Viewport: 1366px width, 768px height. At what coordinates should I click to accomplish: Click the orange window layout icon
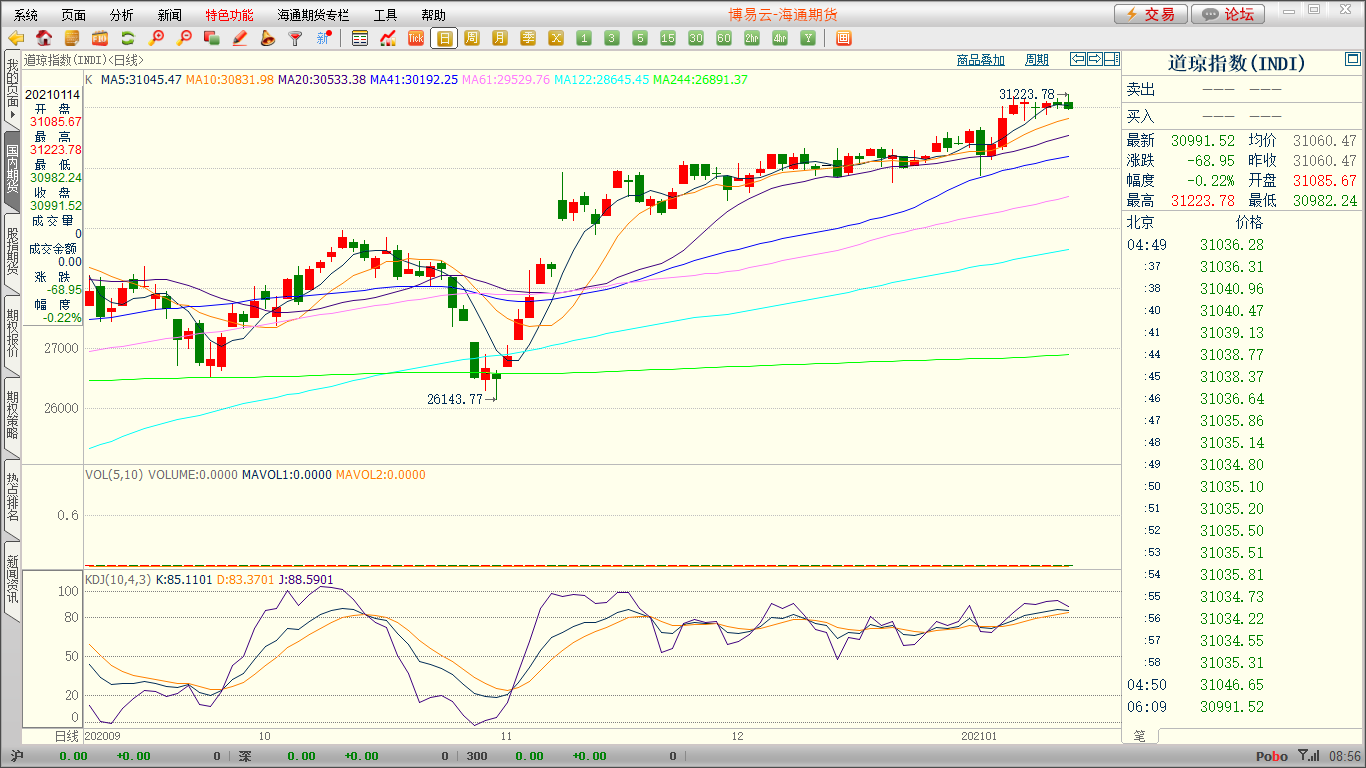pos(843,38)
